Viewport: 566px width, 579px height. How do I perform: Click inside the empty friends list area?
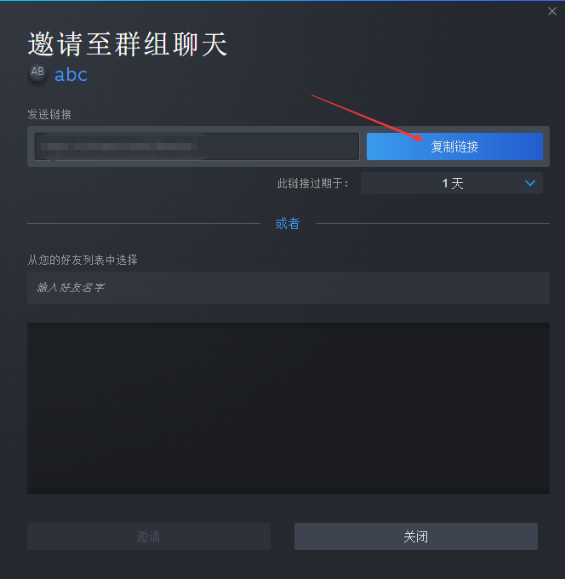288,408
